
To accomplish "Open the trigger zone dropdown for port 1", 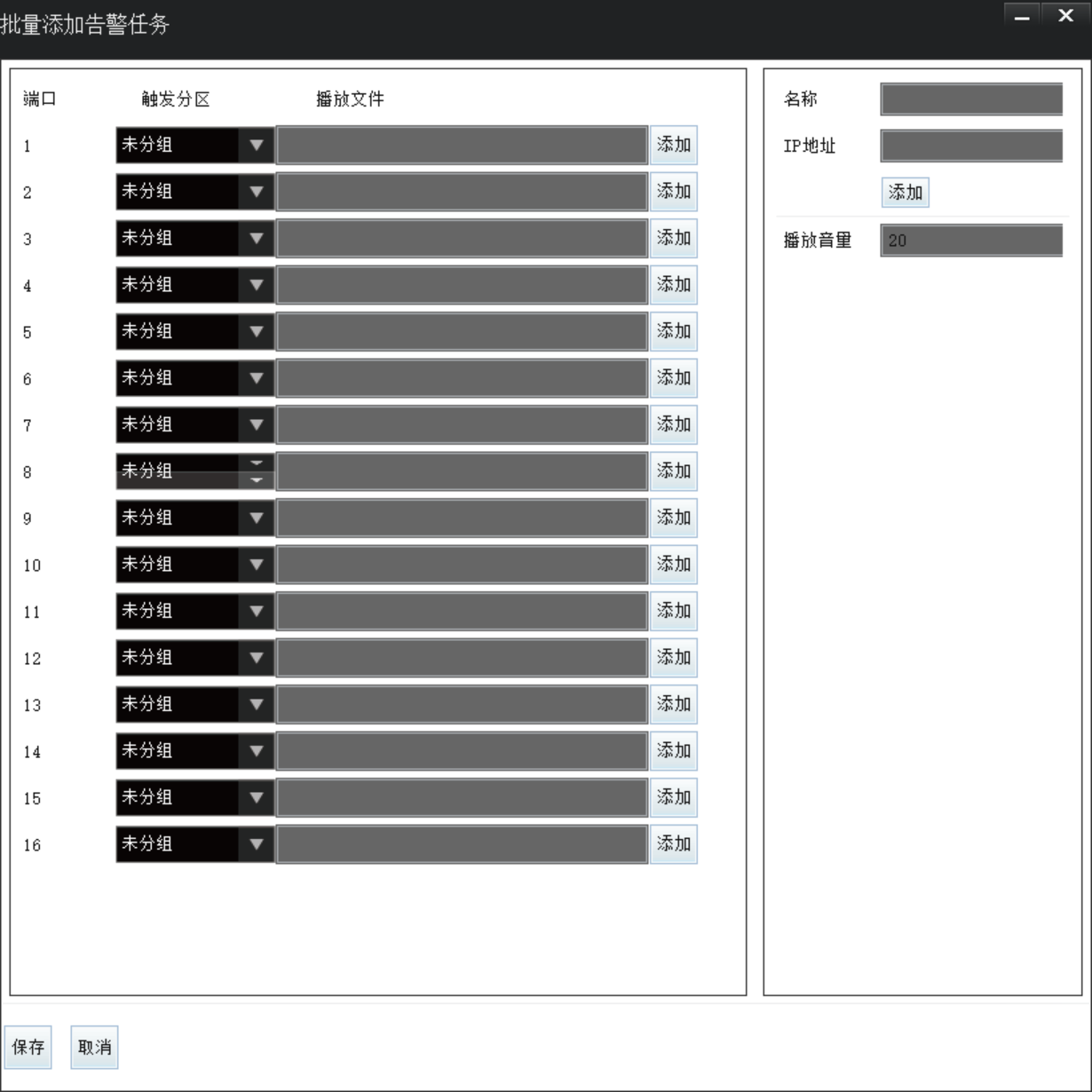I will [257, 146].
